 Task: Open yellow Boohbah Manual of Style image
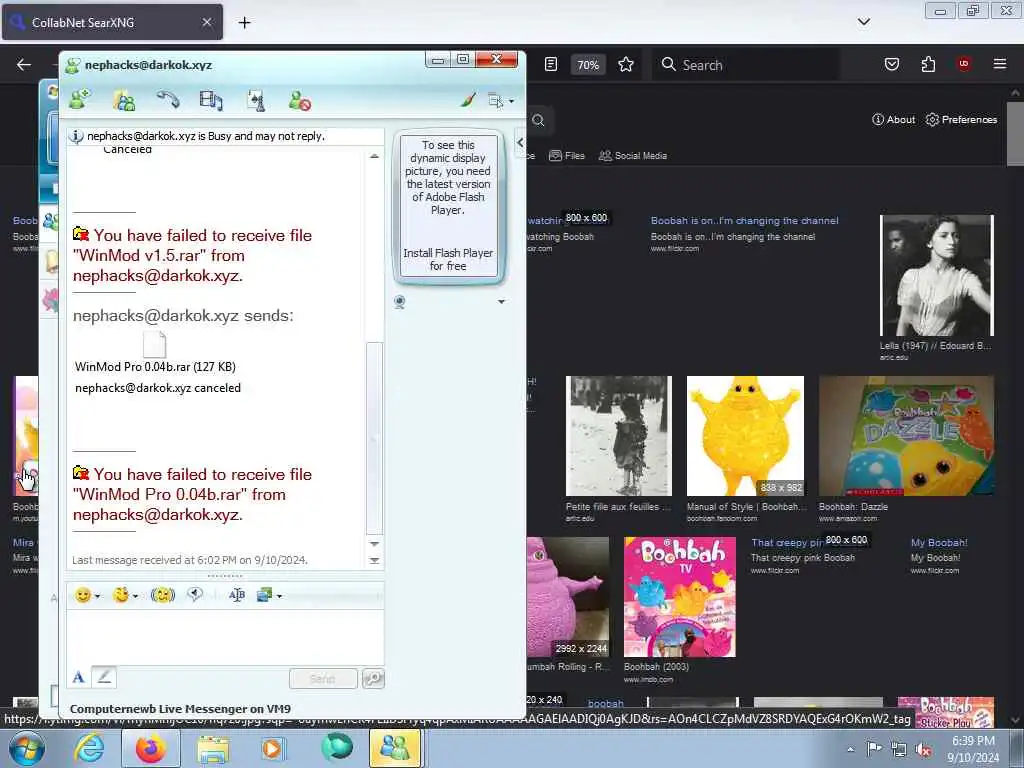(745, 436)
